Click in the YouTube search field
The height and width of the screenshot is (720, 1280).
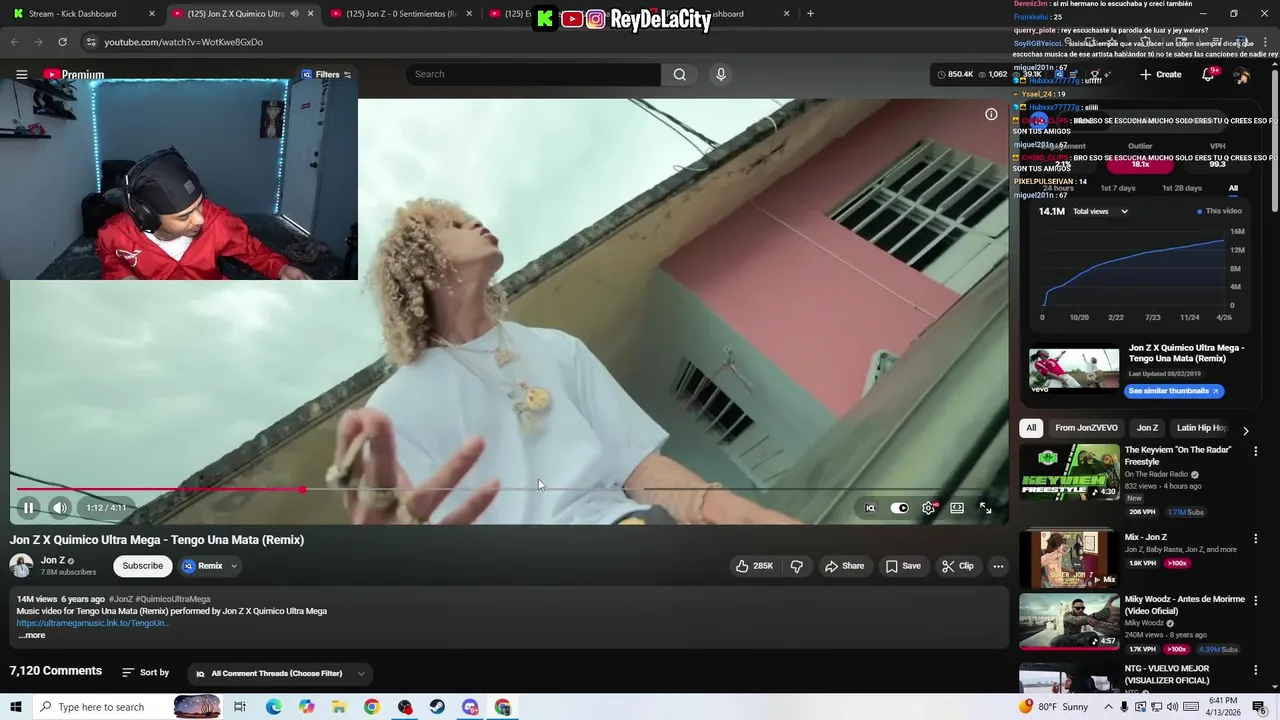point(533,74)
